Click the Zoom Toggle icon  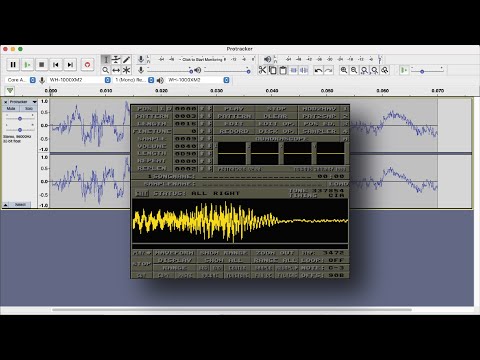[x=385, y=70]
